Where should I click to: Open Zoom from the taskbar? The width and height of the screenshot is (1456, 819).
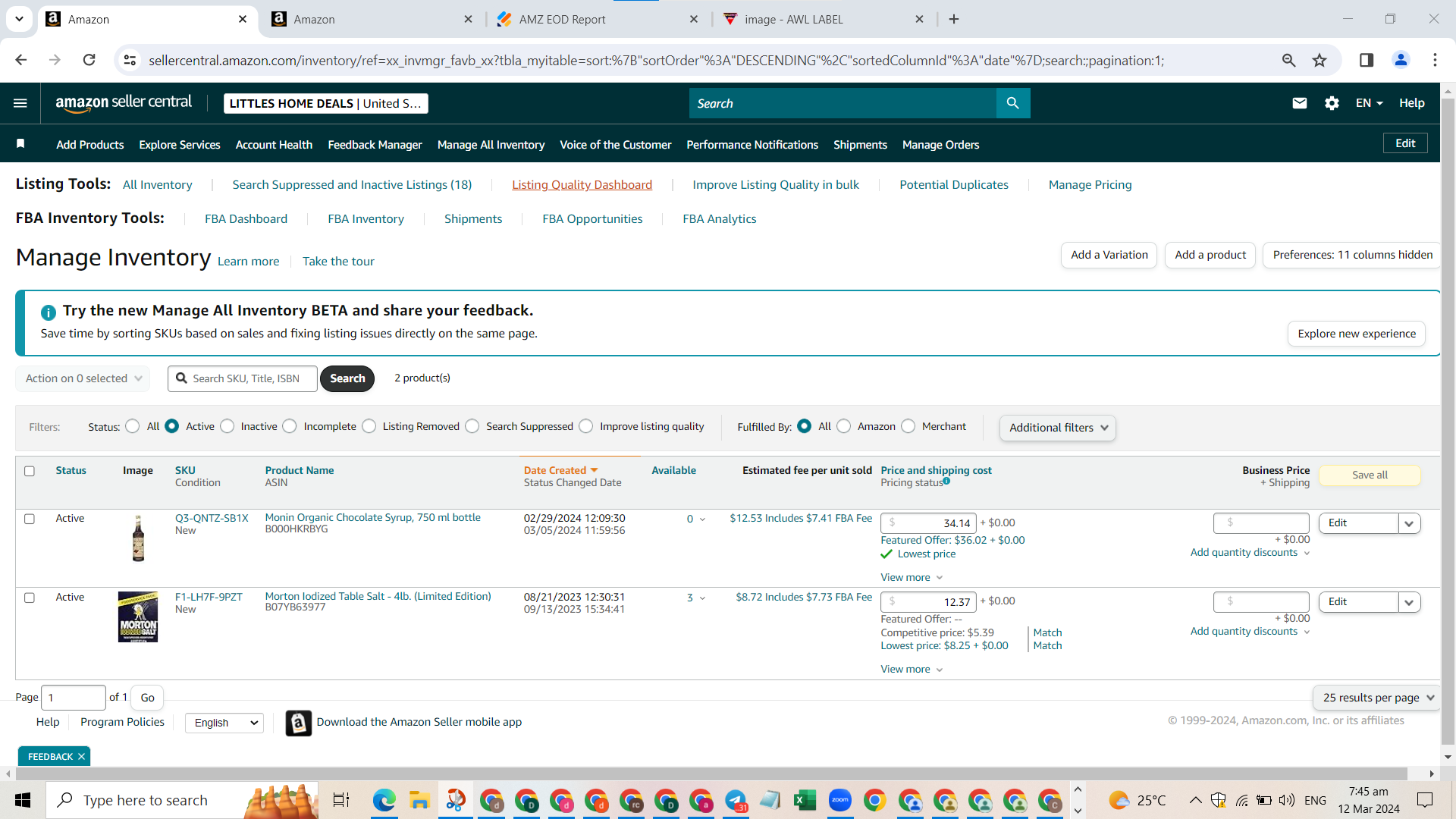(x=840, y=800)
